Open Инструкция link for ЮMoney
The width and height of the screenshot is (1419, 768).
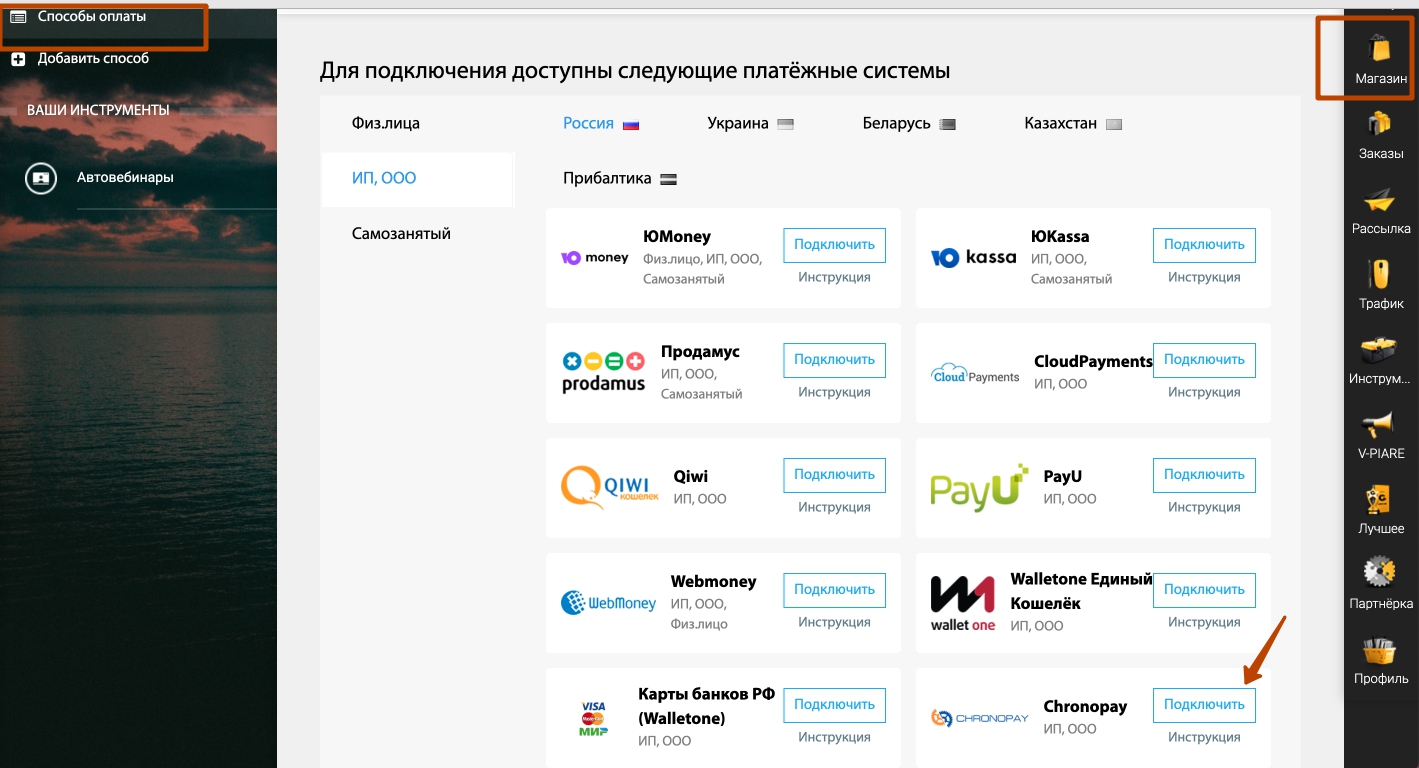(x=834, y=278)
